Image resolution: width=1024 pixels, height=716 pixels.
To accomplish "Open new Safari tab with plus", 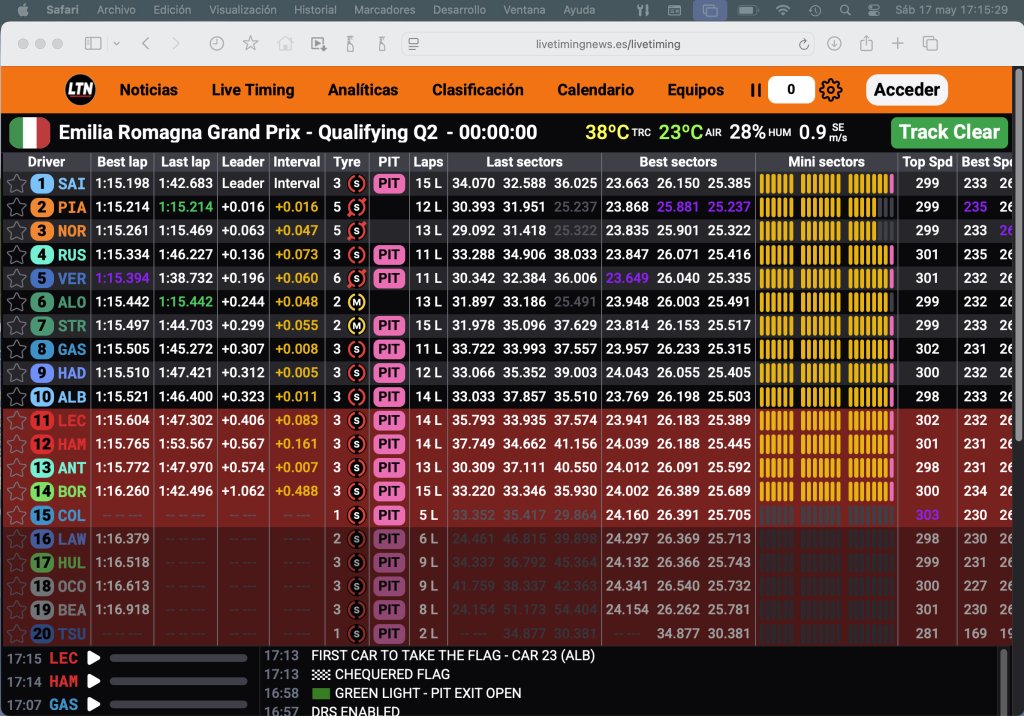I will click(897, 43).
